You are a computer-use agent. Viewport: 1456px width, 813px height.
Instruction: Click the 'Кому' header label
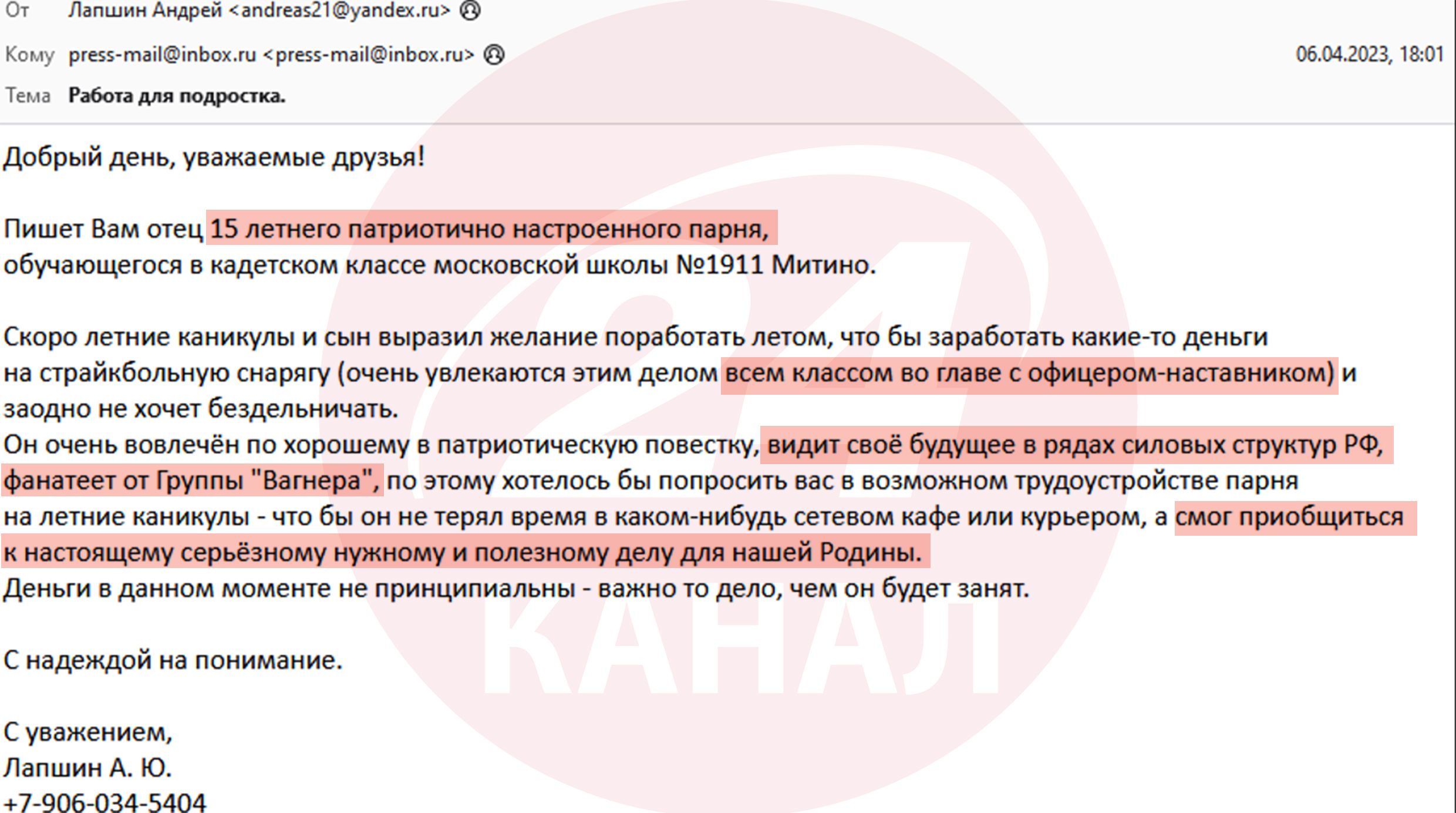tap(29, 55)
